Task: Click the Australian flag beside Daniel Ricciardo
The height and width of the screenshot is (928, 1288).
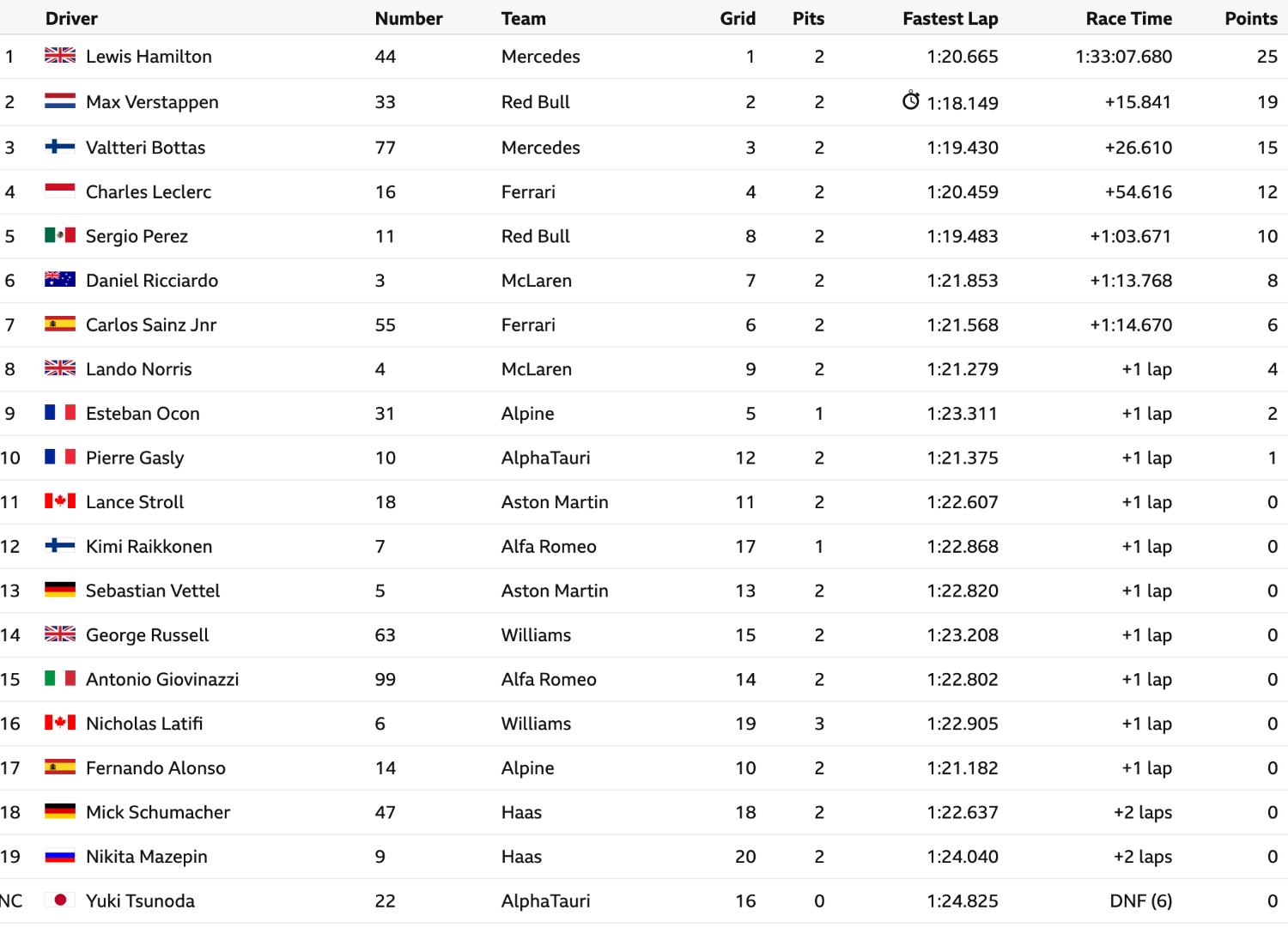Action: [60, 280]
